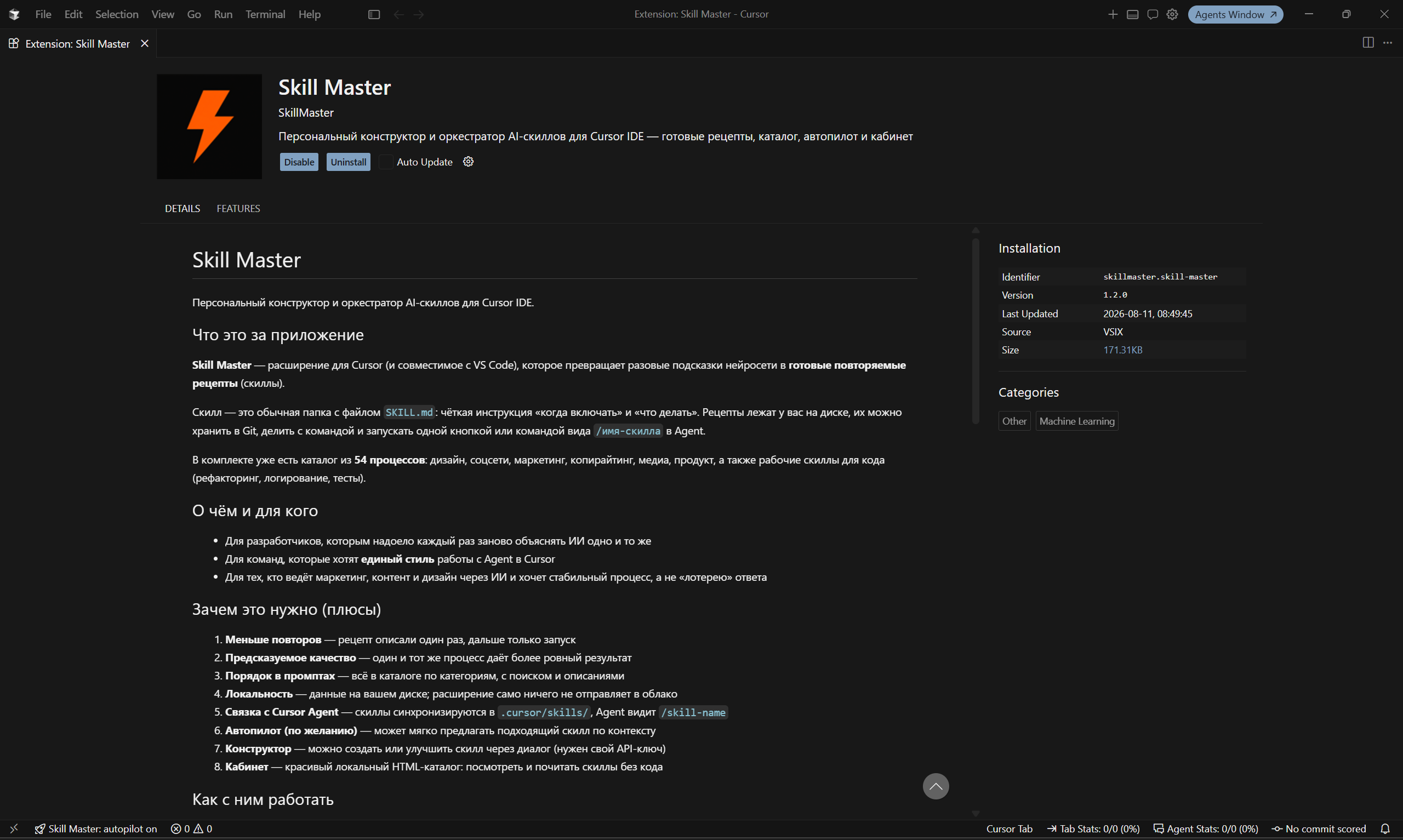1403x840 pixels.
Task: Open the Agents Window
Action: coord(1235,14)
